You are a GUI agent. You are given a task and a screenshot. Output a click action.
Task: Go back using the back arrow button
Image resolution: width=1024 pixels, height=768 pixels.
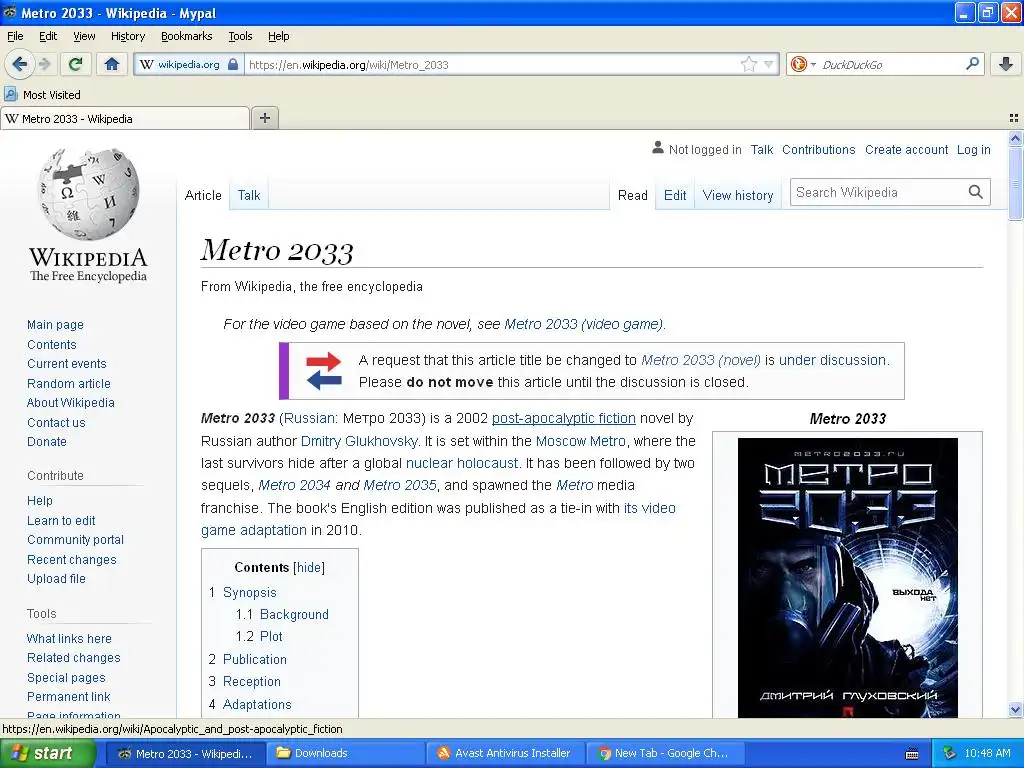pyautogui.click(x=20, y=64)
